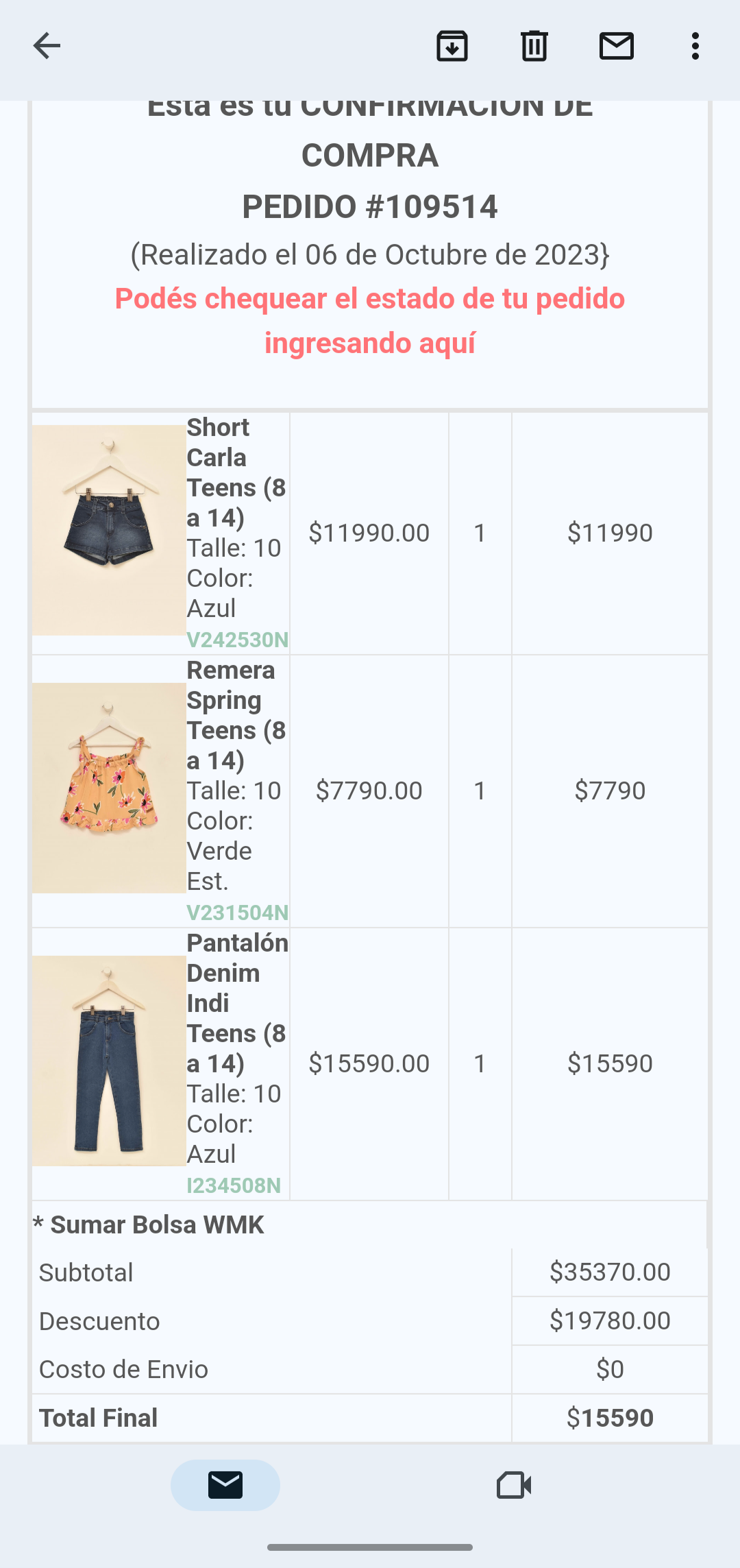
Task: Tap the denim pants product image
Action: pyautogui.click(x=109, y=1061)
